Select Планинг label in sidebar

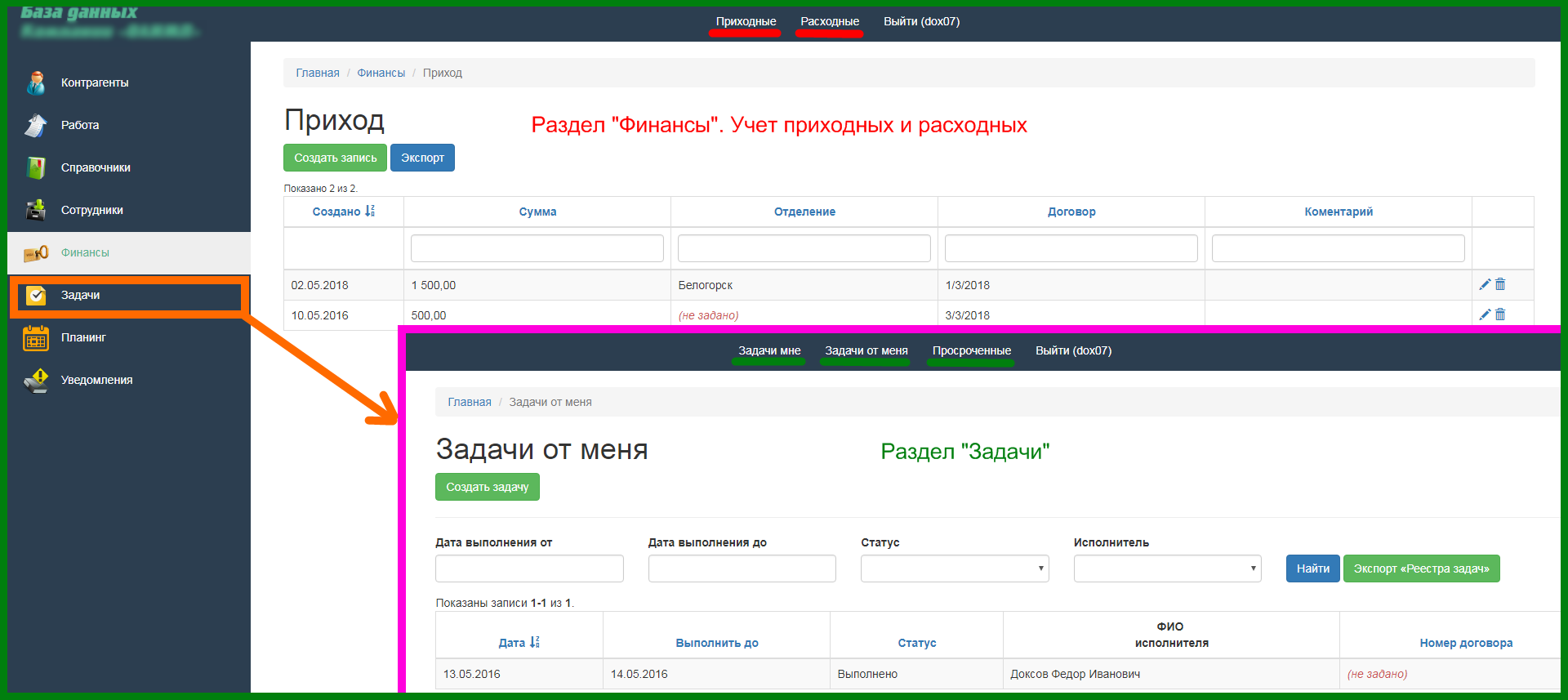click(x=83, y=337)
